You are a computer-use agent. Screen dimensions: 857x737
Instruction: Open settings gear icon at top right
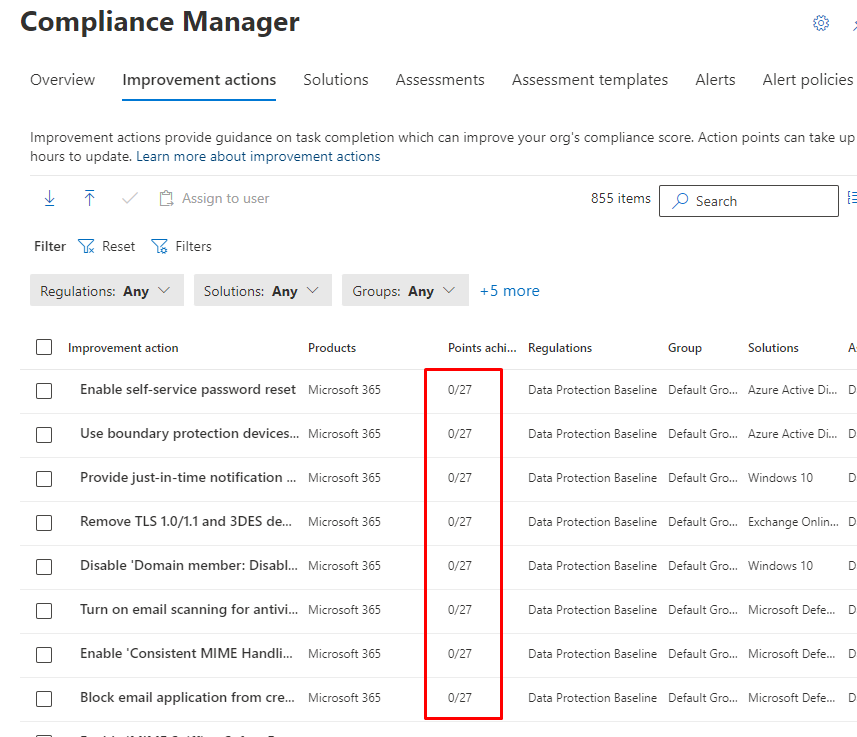pyautogui.click(x=821, y=23)
